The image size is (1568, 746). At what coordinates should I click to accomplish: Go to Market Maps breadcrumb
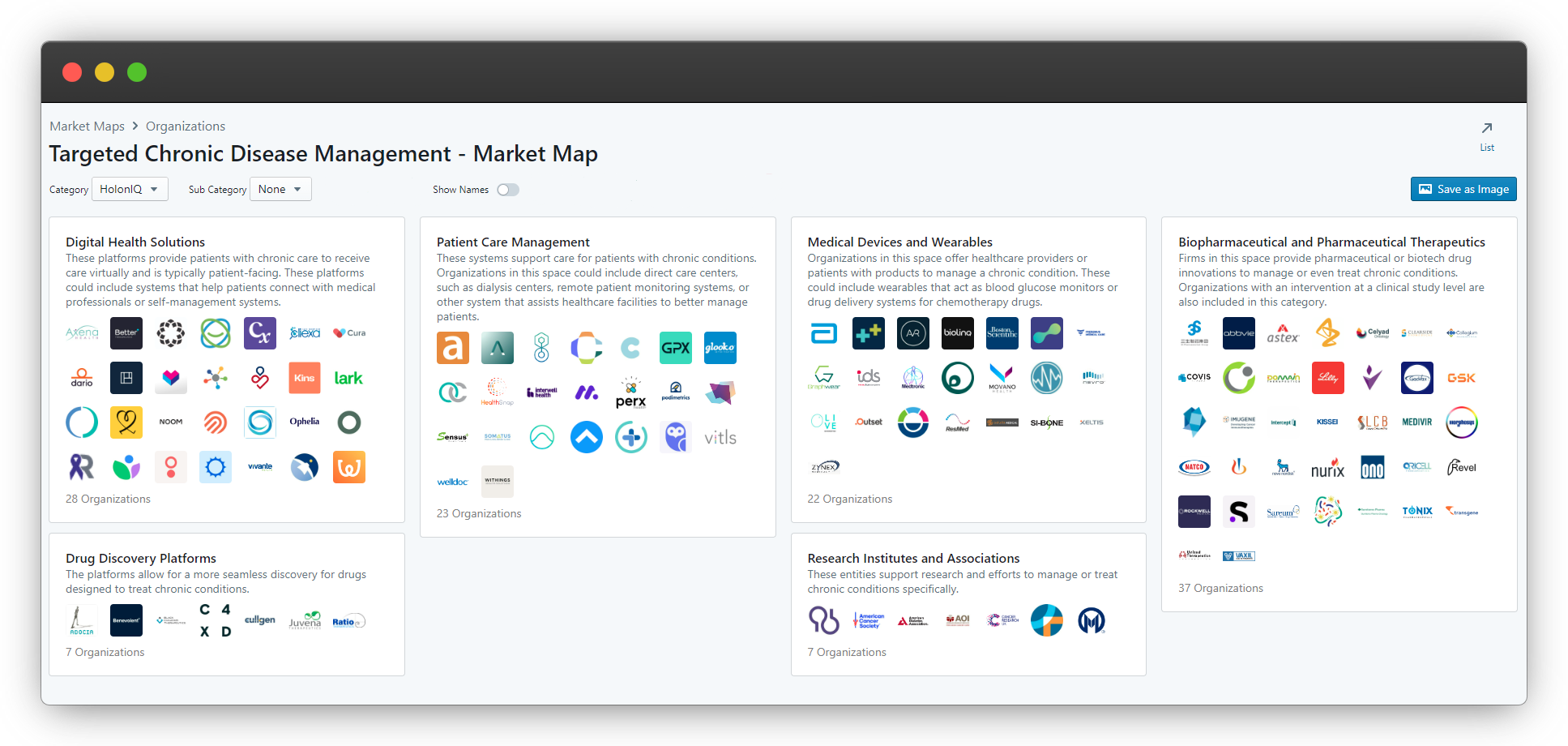pos(87,126)
